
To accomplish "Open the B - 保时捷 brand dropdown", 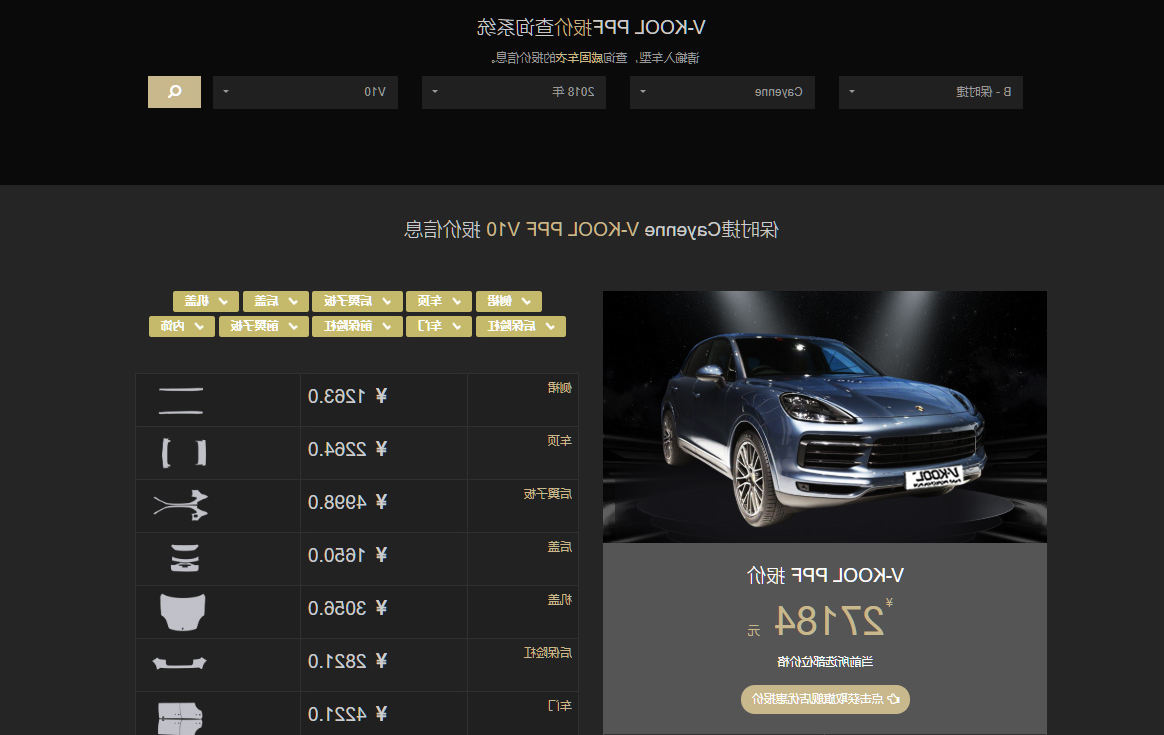I will coord(931,92).
